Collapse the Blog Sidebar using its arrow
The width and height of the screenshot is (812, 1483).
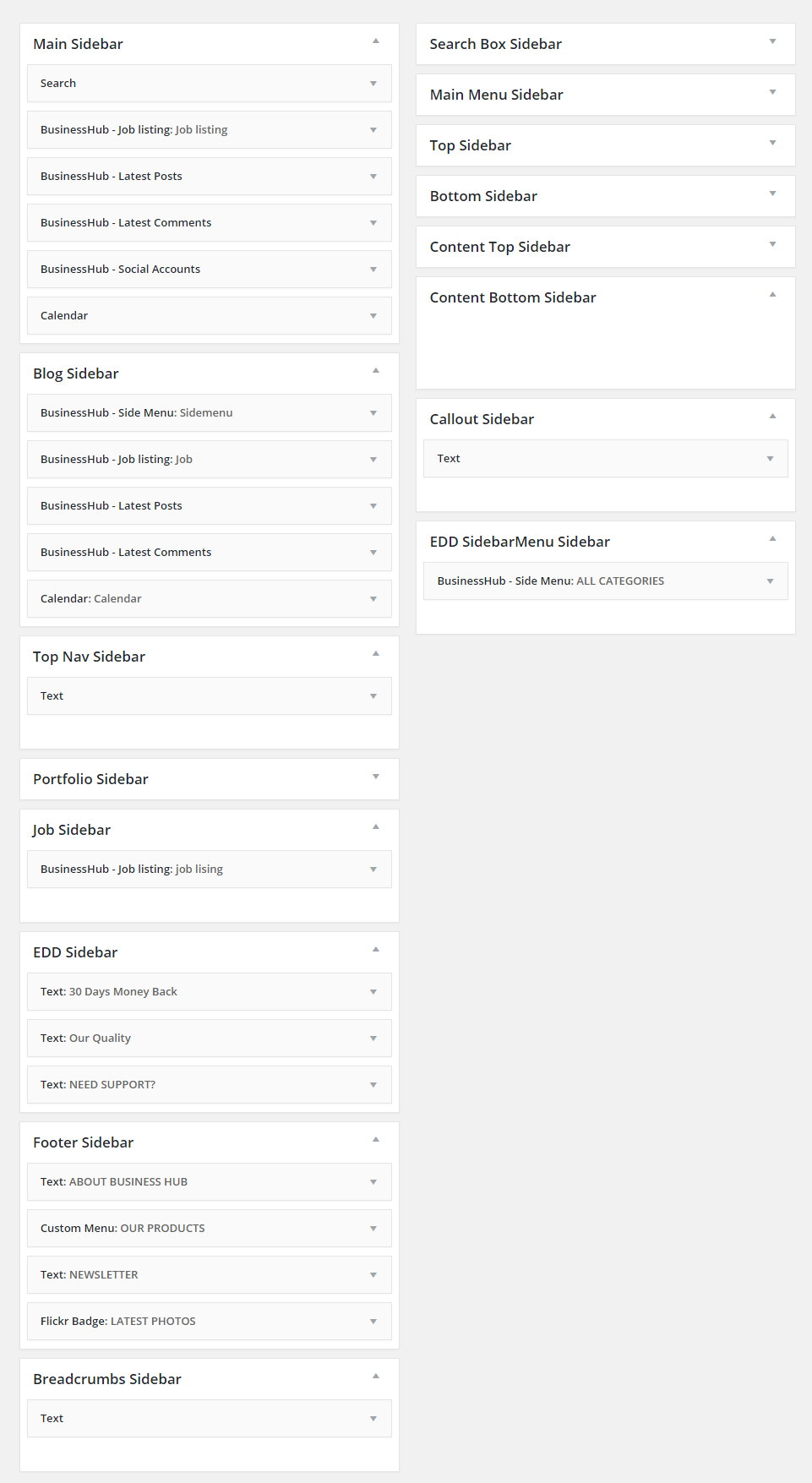click(x=376, y=371)
